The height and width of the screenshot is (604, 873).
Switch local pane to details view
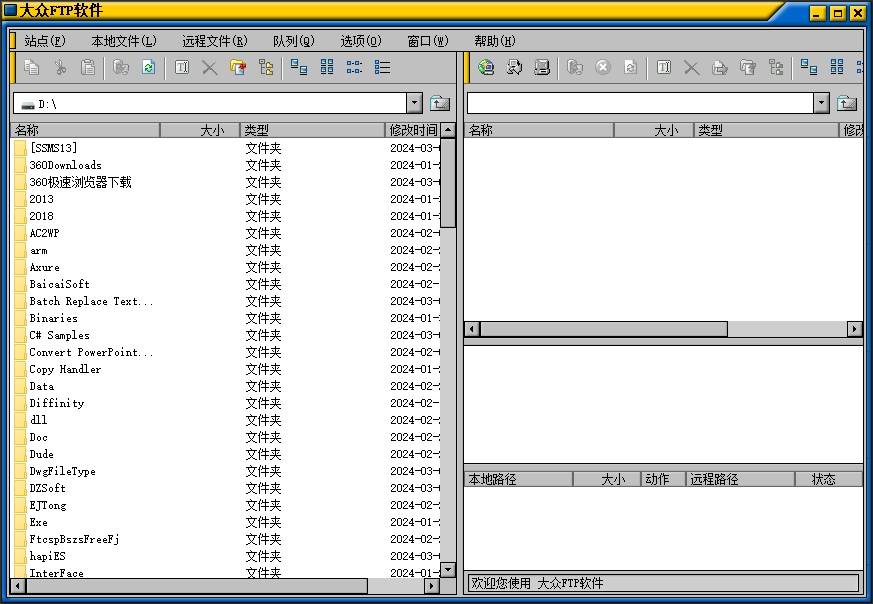[382, 68]
